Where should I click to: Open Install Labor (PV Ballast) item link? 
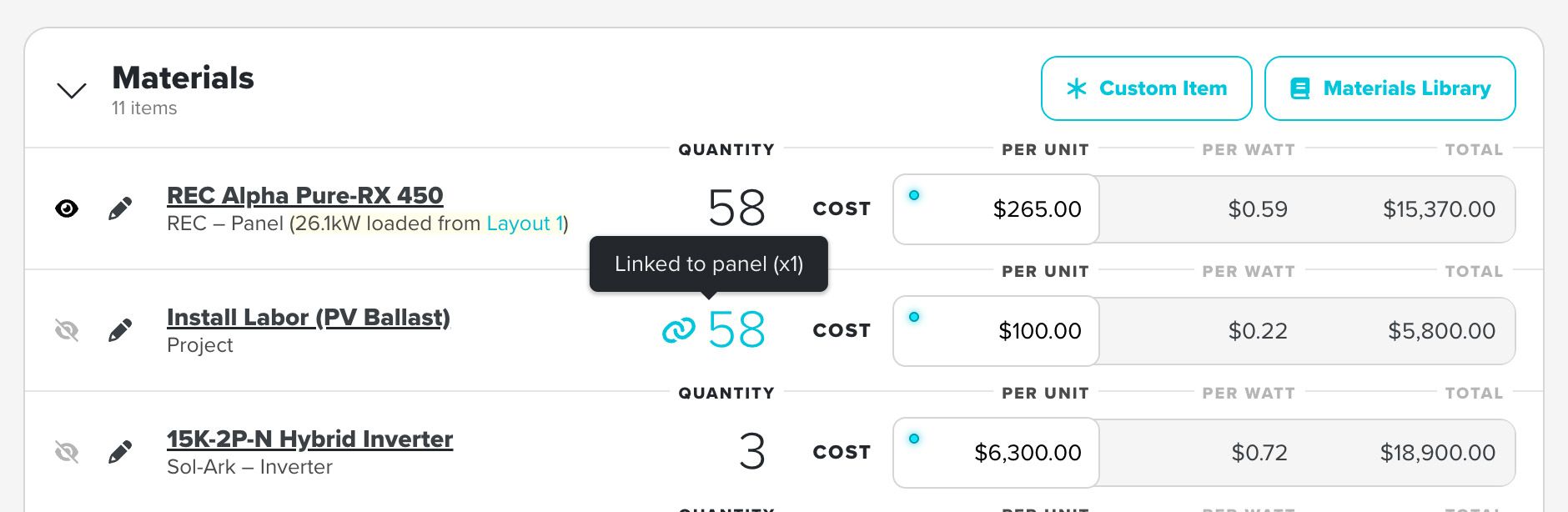pos(309,317)
